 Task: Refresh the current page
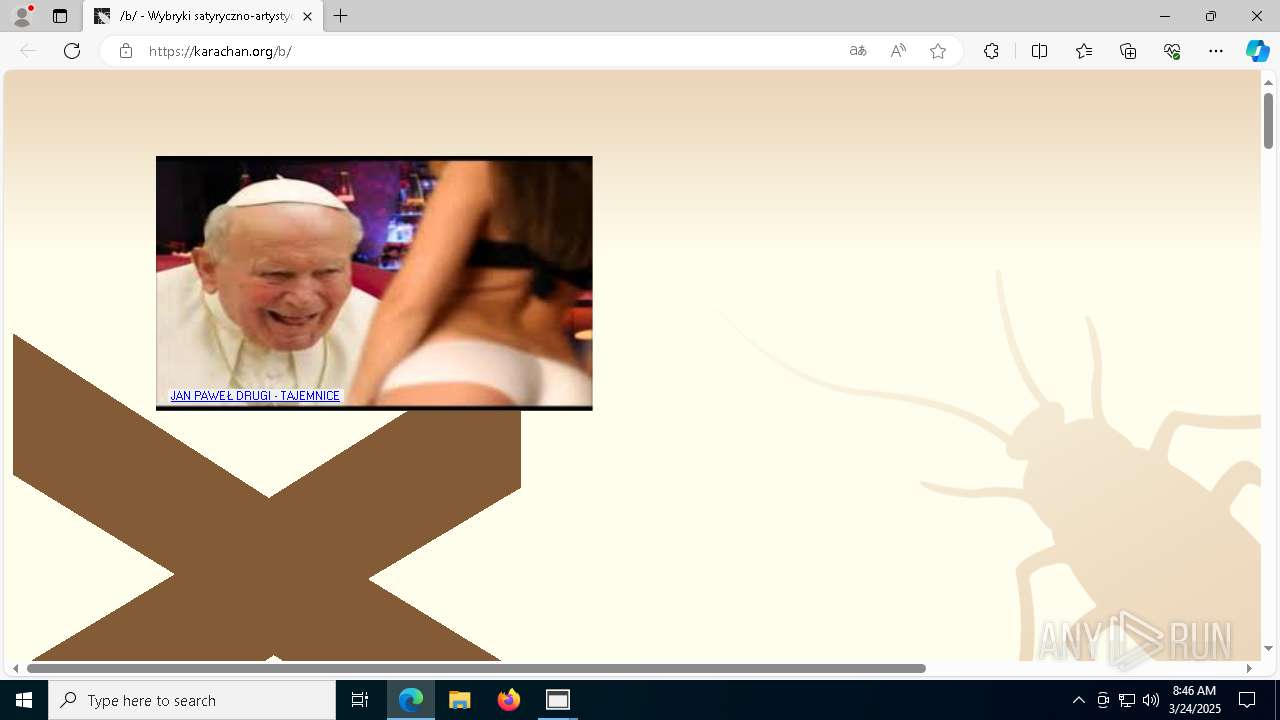[x=72, y=51]
